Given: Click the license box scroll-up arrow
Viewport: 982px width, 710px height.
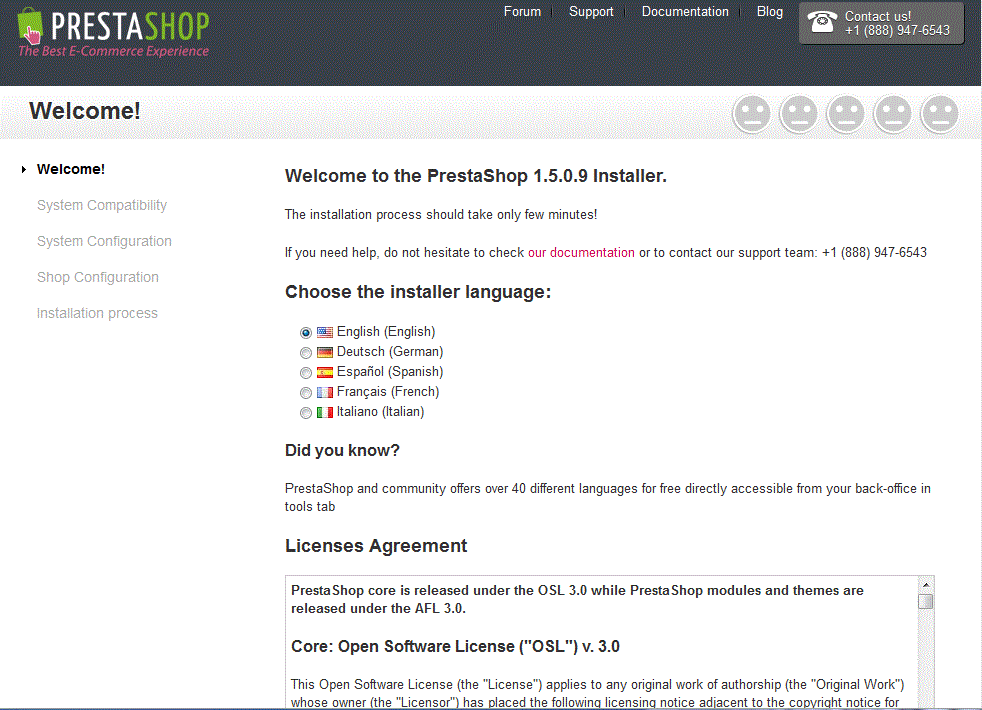Looking at the screenshot, I should point(926,585).
